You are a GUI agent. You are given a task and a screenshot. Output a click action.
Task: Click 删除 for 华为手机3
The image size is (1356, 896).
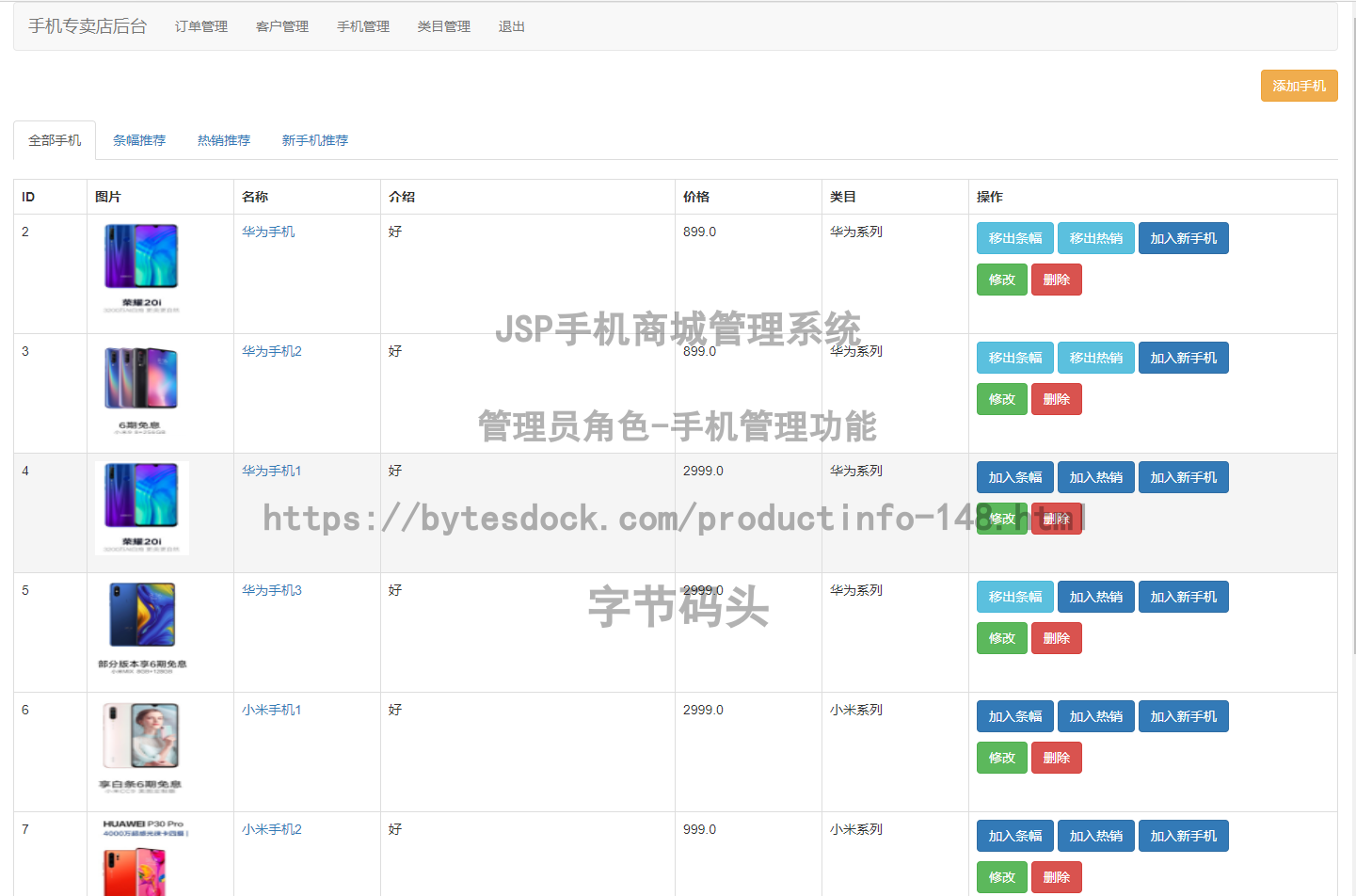[1057, 638]
